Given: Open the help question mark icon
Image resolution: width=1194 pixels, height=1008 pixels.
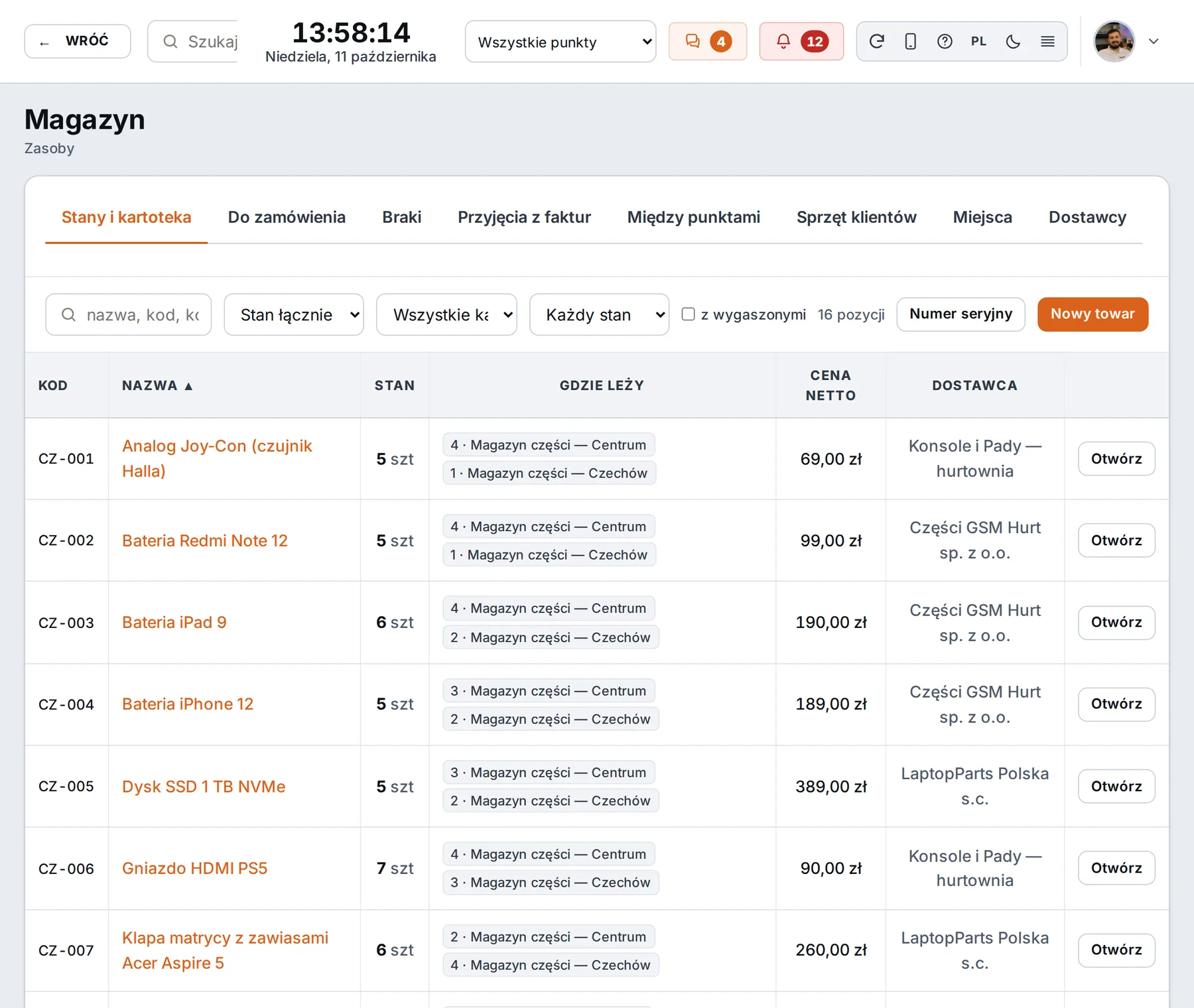Looking at the screenshot, I should point(945,41).
